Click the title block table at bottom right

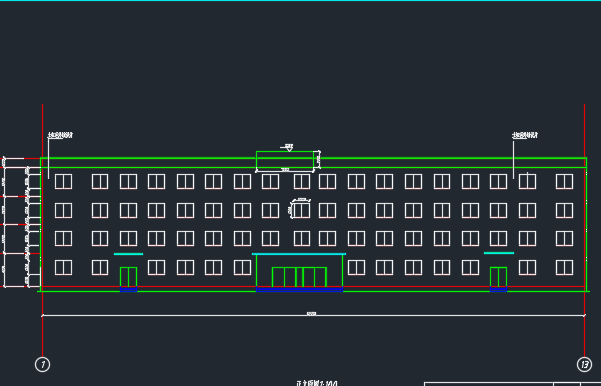click(512, 384)
